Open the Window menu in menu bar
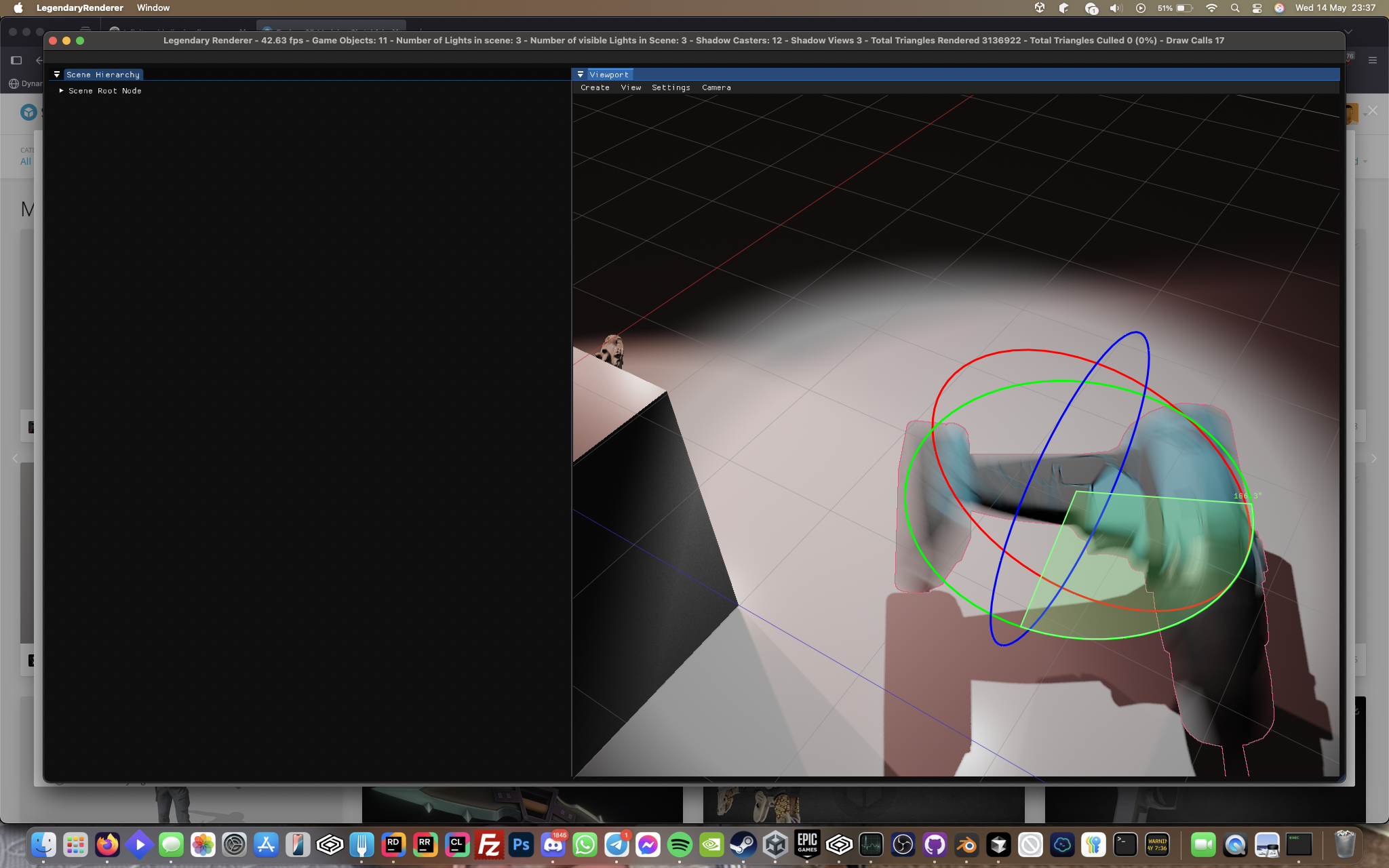Screen dimensions: 1389x868 click(x=153, y=8)
